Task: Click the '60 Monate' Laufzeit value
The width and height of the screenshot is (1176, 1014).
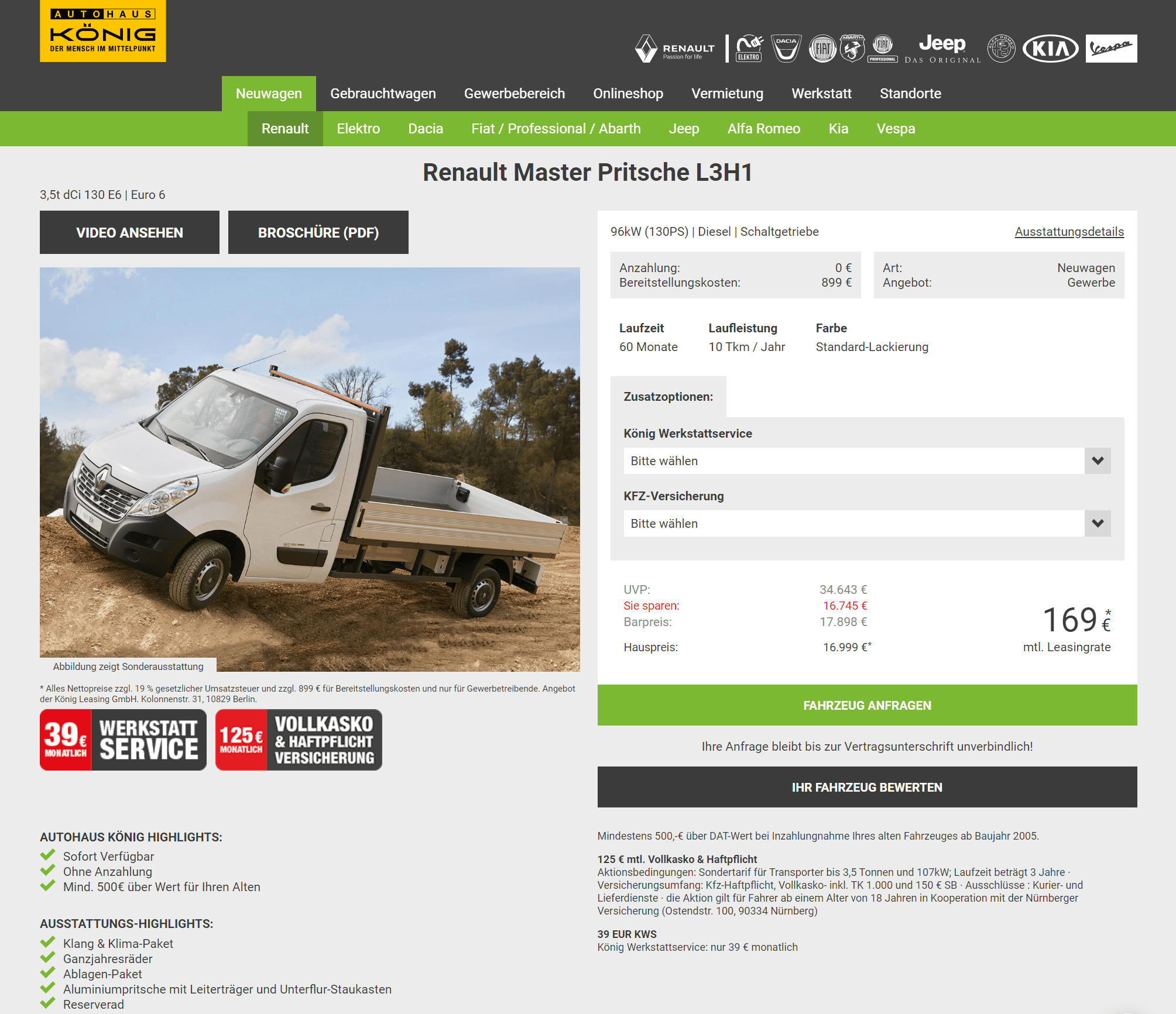Action: point(648,347)
